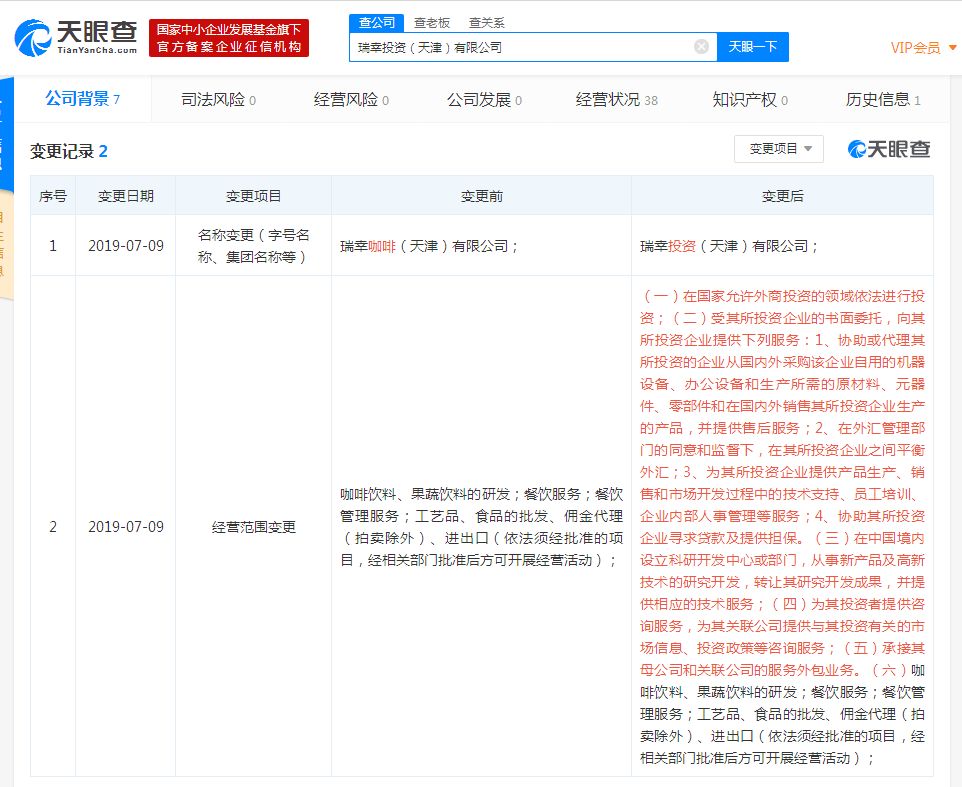Click the 变更项目 column header in table

253,196
